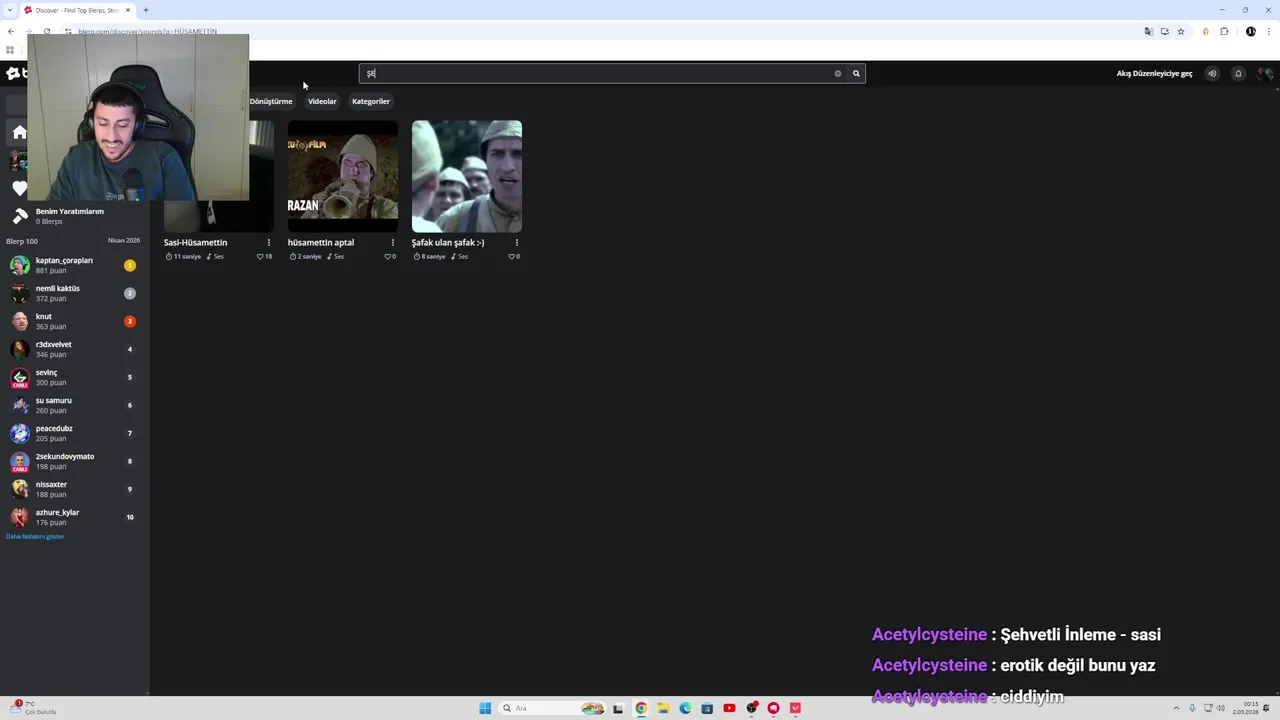The image size is (1280, 720).
Task: Open the Videolar filter tab
Action: [x=322, y=101]
